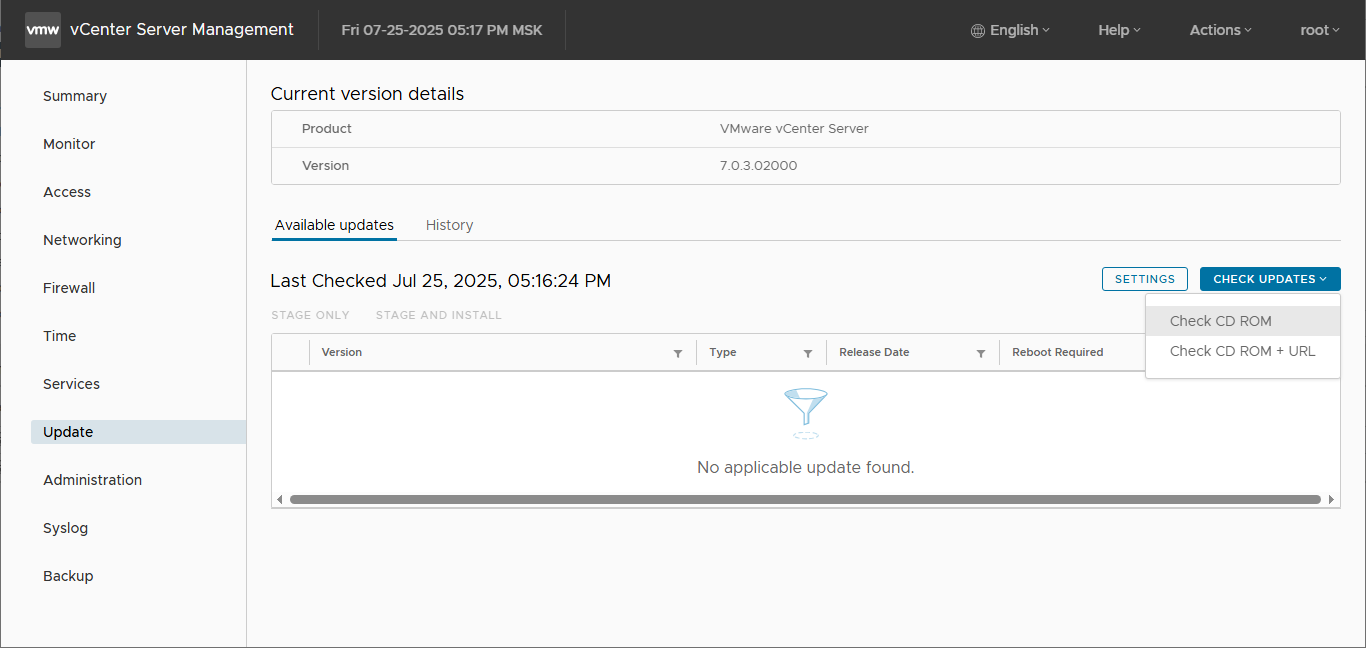Toggle the Check Updates dropdown button
The image size is (1366, 649).
point(1270,279)
